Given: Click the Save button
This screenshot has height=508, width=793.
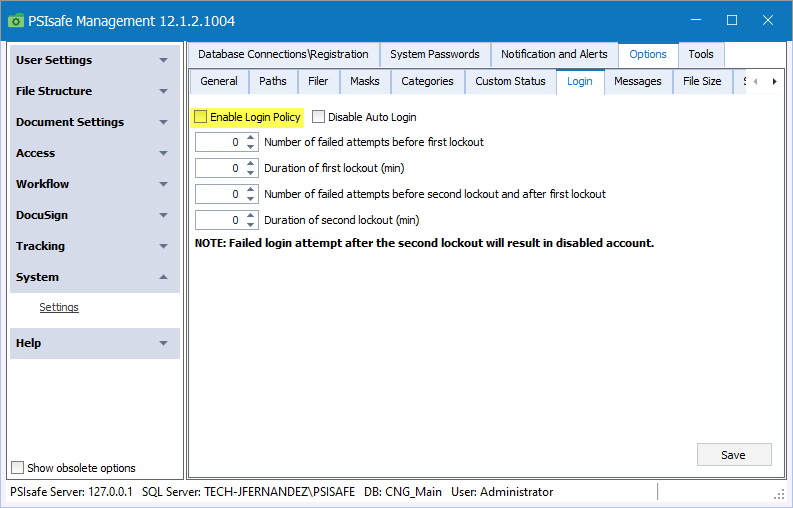Looking at the screenshot, I should click(x=734, y=455).
